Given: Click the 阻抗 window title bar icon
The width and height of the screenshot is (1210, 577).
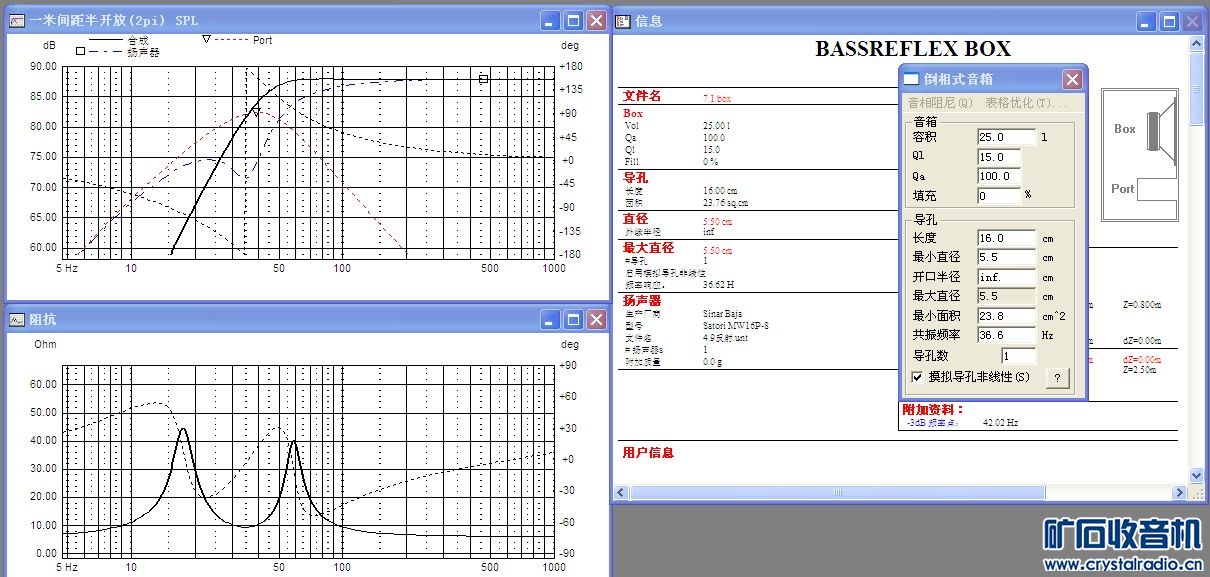Looking at the screenshot, I should point(16,320).
